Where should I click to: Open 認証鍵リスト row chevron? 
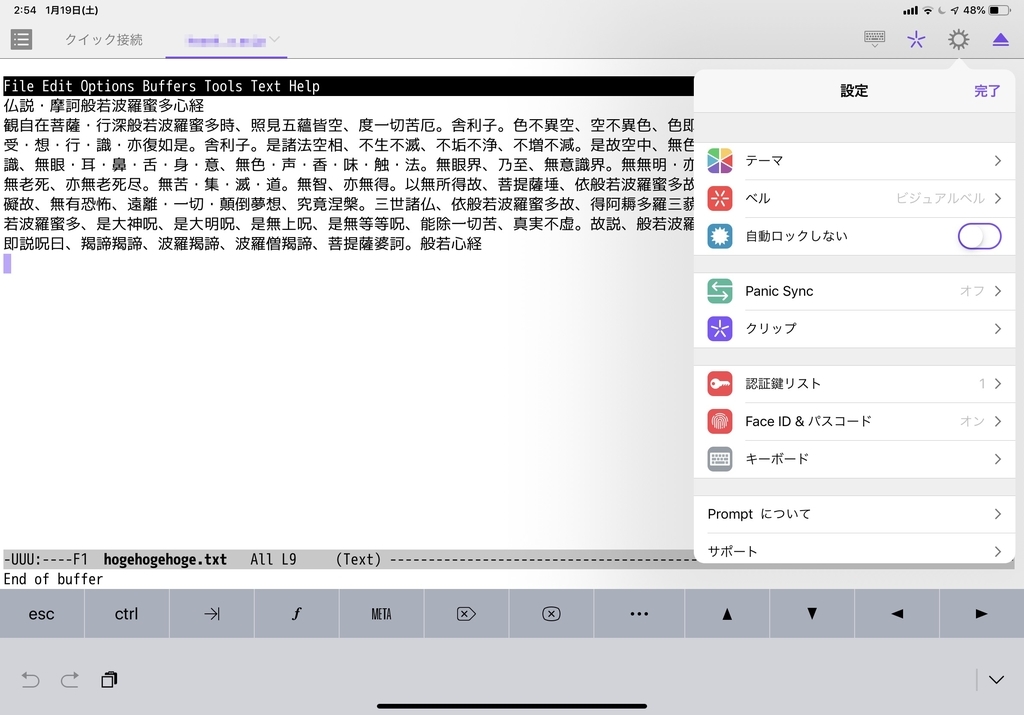[x=997, y=384]
